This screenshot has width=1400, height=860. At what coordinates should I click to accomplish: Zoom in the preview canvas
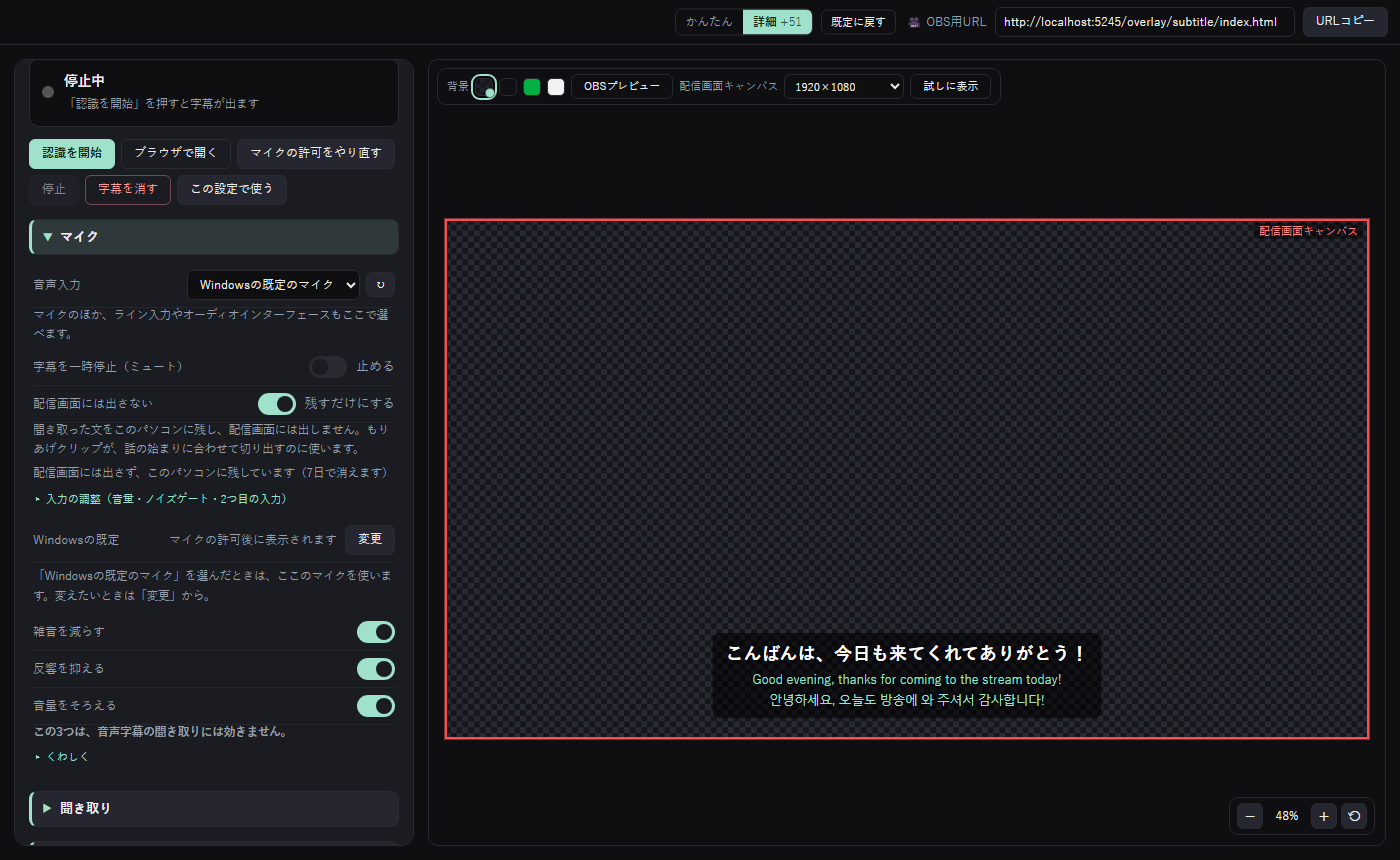[1324, 816]
